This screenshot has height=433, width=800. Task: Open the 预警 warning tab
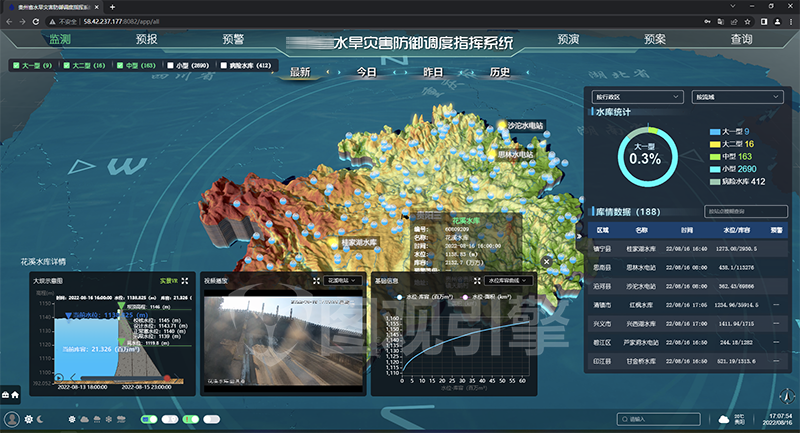pos(233,39)
